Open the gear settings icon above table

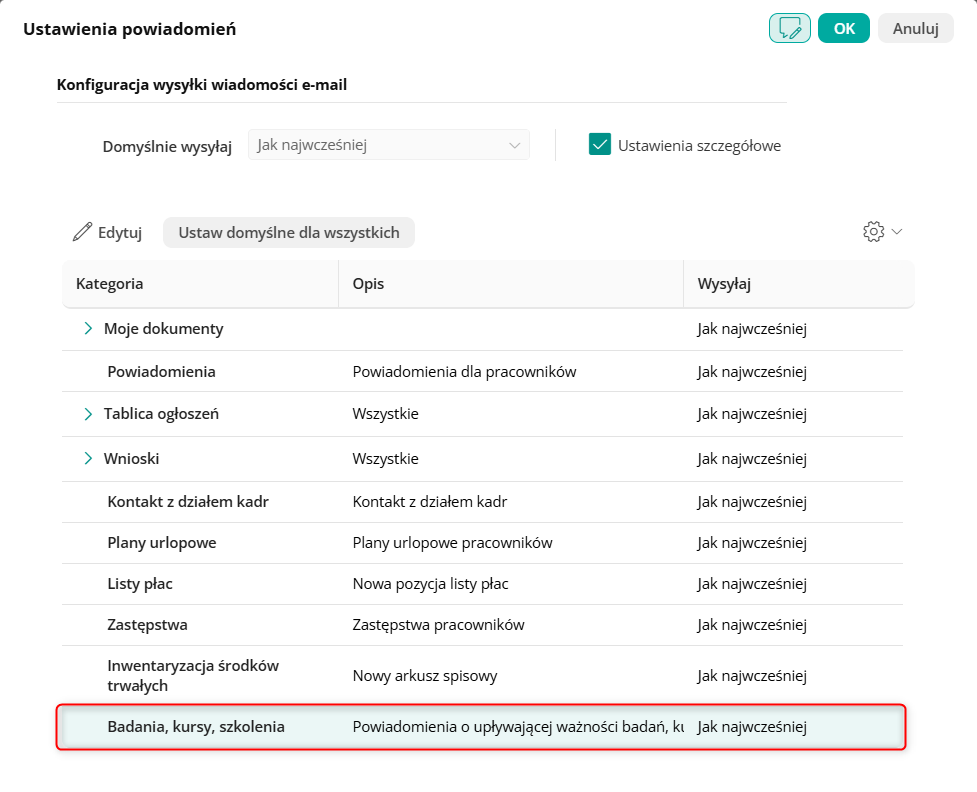(x=873, y=232)
